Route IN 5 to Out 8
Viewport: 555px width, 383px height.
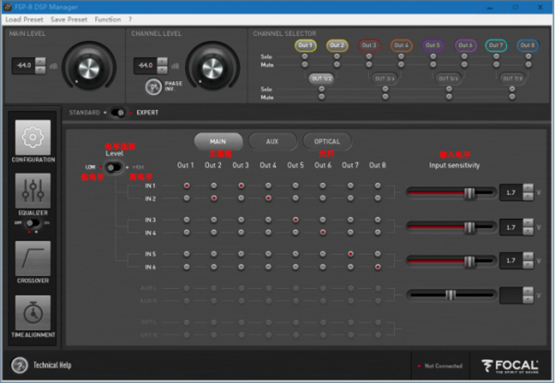pos(378,254)
